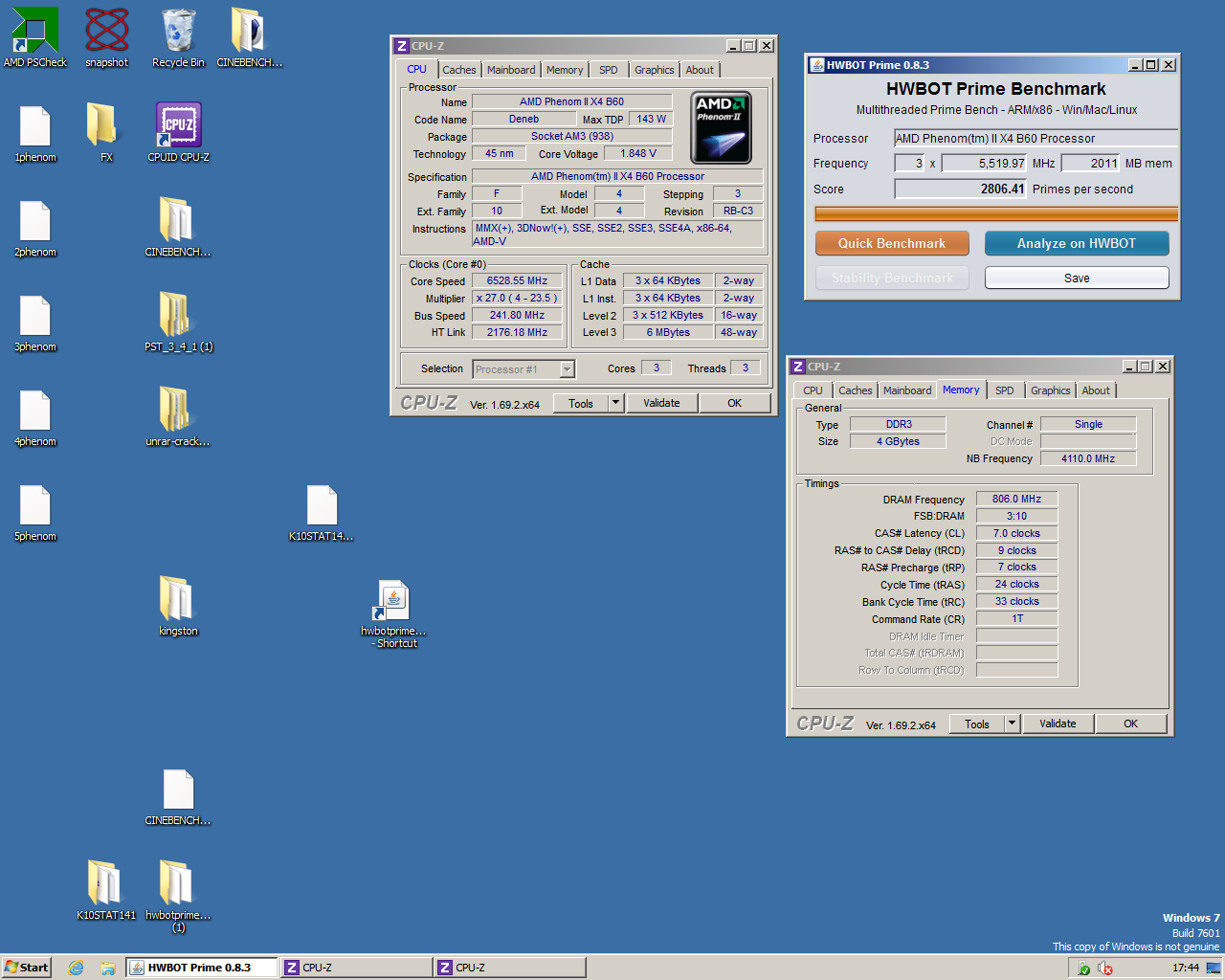Open the K10STAT14 file icon
Screen dimensions: 1225x980
point(322,512)
